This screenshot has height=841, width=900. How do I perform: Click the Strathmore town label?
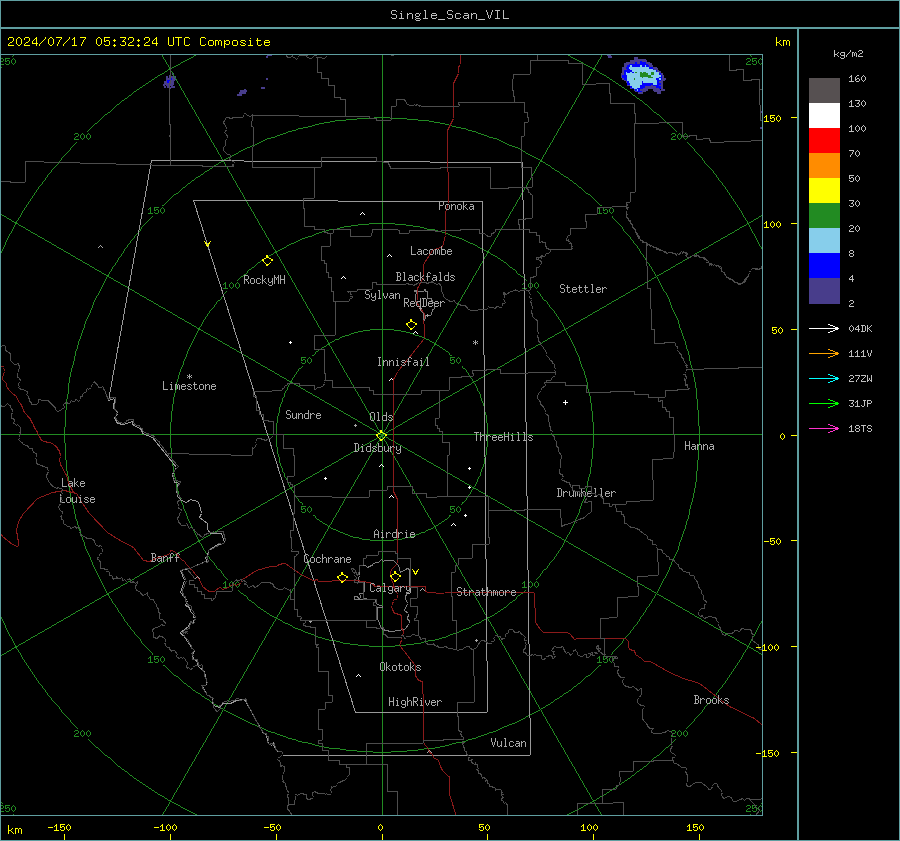point(486,592)
